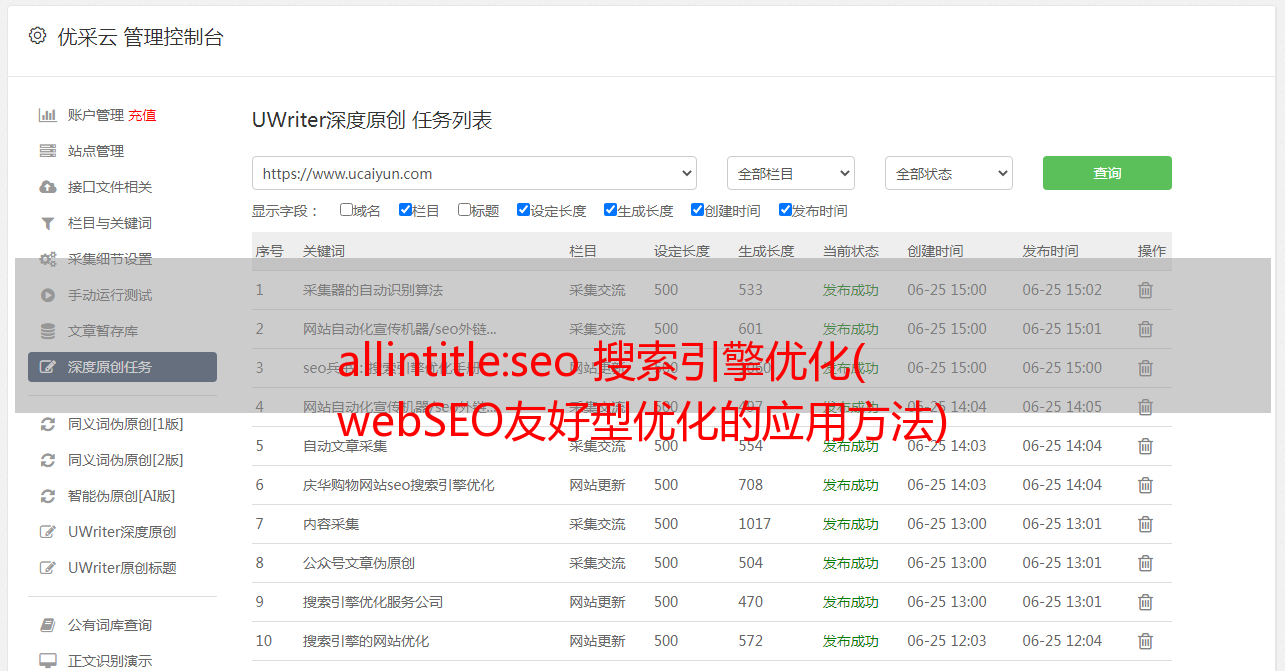Delete the 搜索引擎的网站优化 task via trash icon
Screen dimensions: 1285x671
pyautogui.click(x=1145, y=641)
